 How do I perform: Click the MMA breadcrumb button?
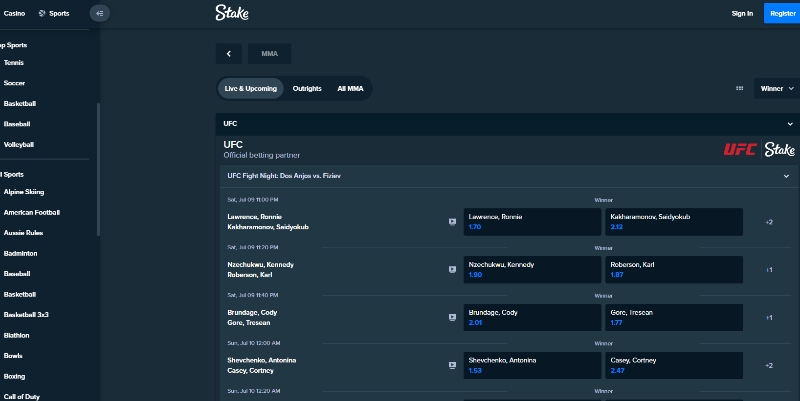click(x=269, y=54)
